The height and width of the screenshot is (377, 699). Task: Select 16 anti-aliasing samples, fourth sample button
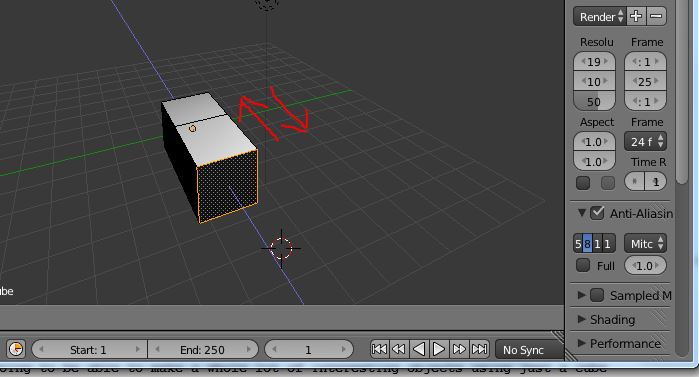coord(609,244)
